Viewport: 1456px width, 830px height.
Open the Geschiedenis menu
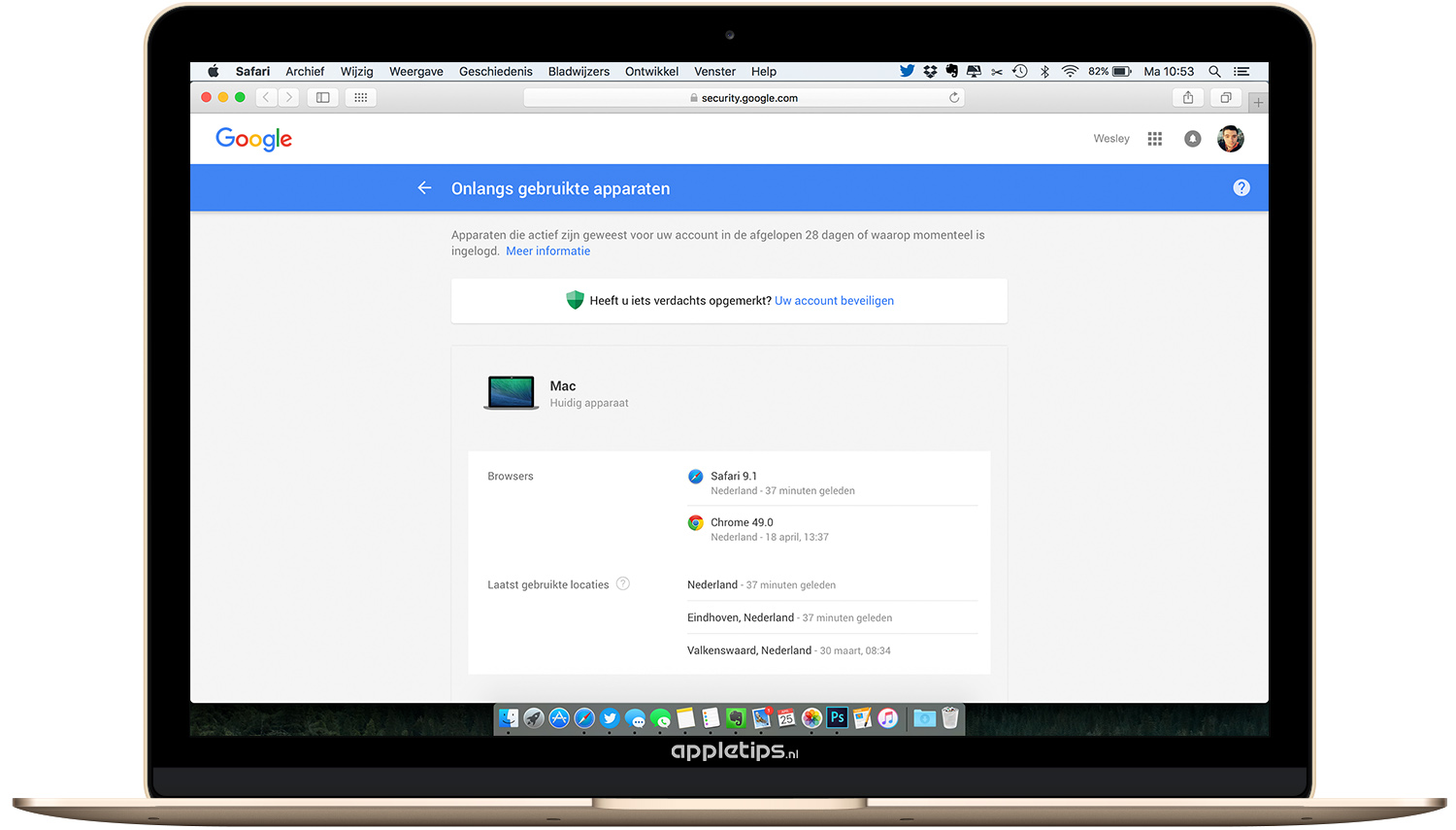tap(496, 71)
